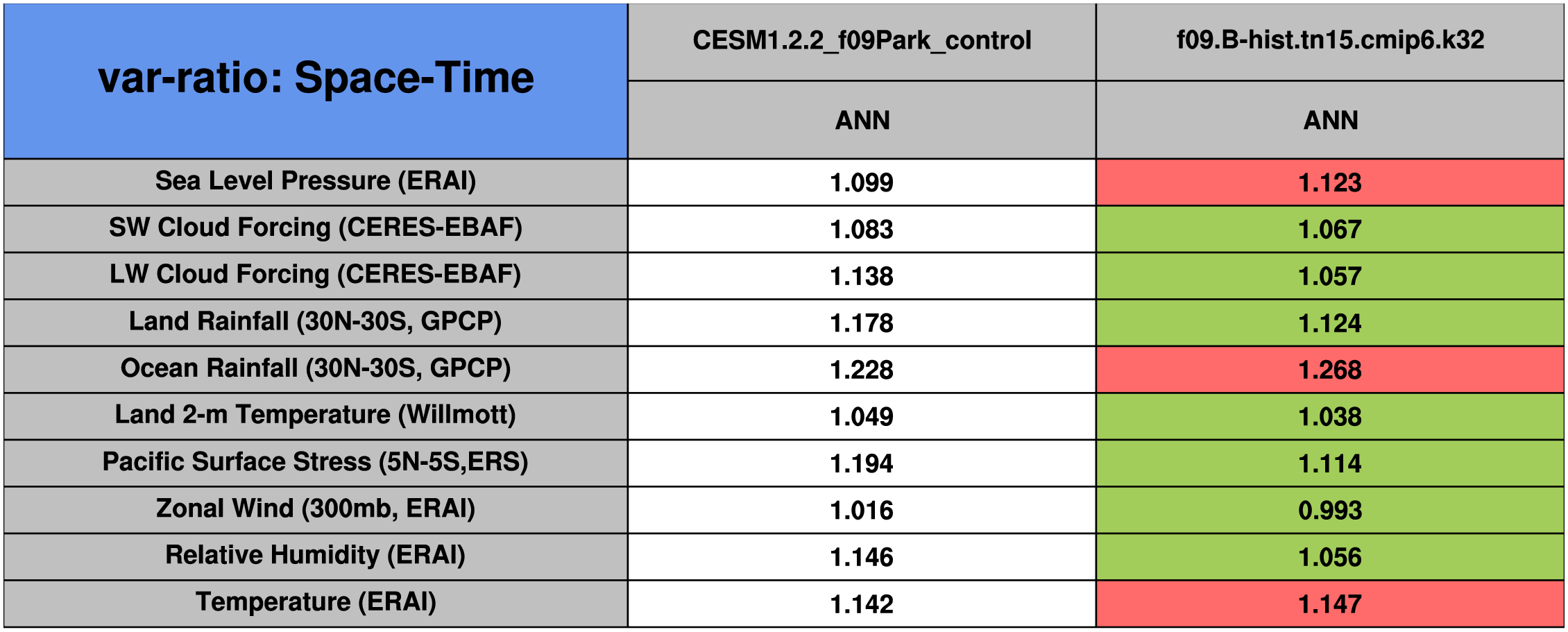
Task: Click ANN under the f09.B-hist.tn15.cmip6.k32 header
Action: click(1330, 120)
